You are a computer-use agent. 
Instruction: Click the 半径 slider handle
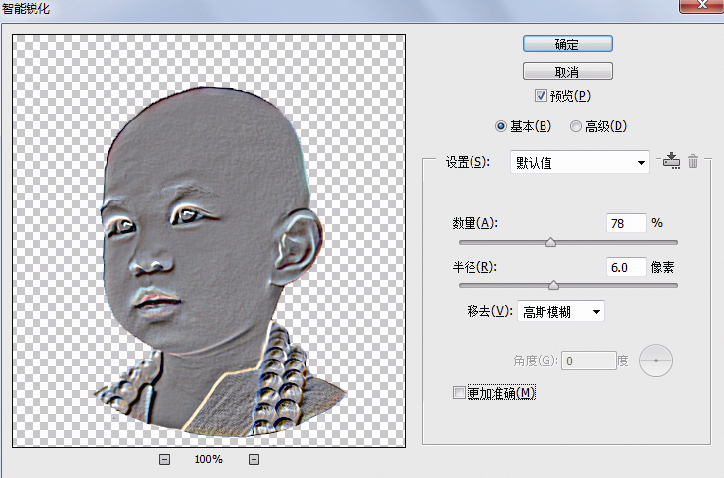coord(553,285)
